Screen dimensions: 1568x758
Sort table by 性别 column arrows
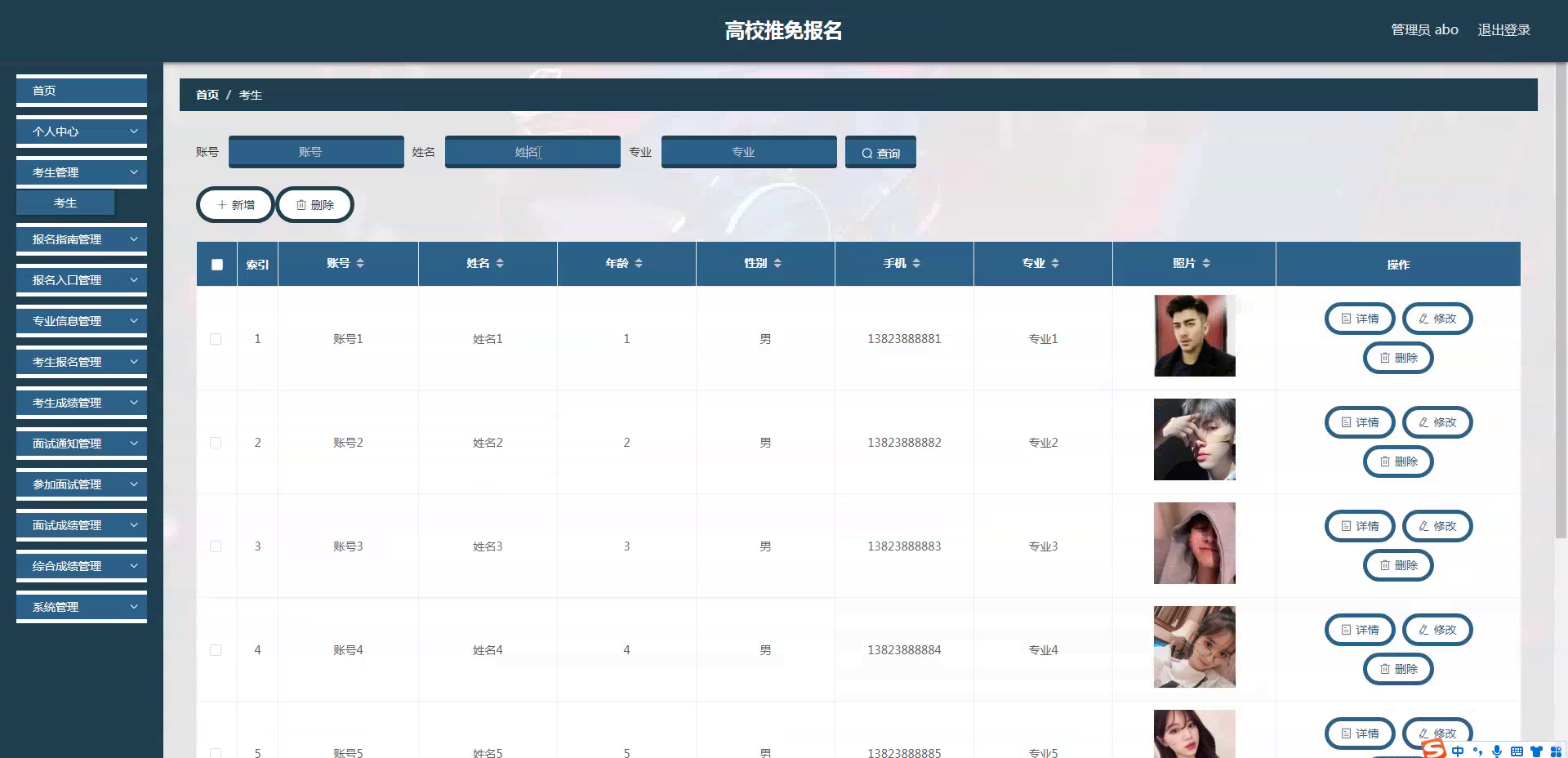click(x=777, y=263)
